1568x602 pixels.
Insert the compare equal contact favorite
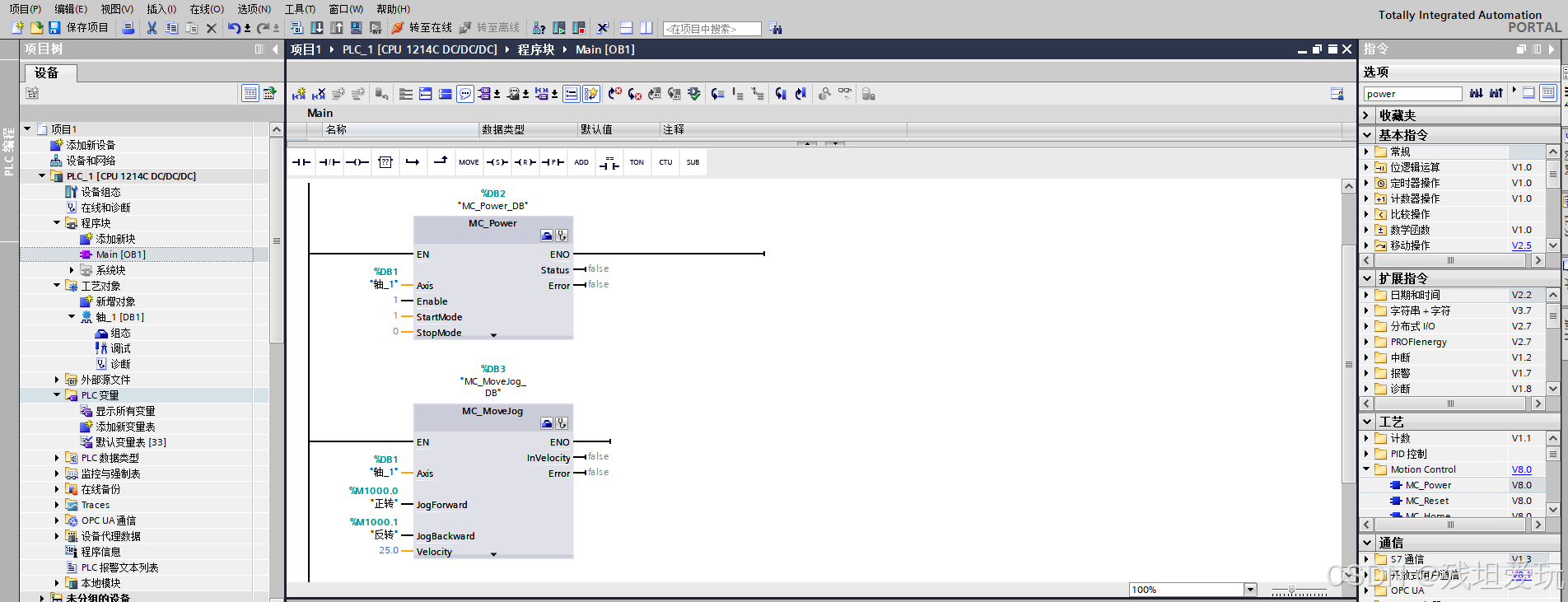[x=609, y=163]
